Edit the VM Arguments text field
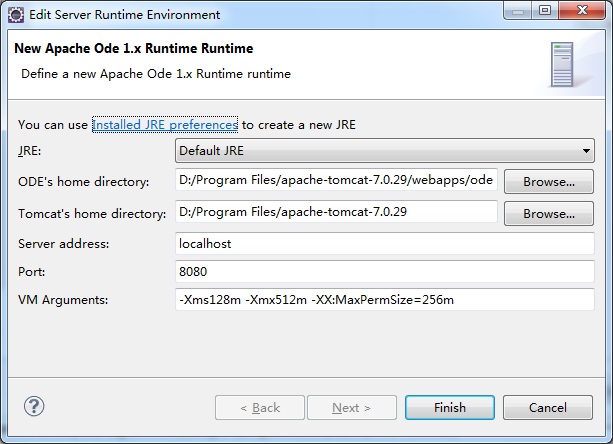613x444 pixels. pos(385,300)
